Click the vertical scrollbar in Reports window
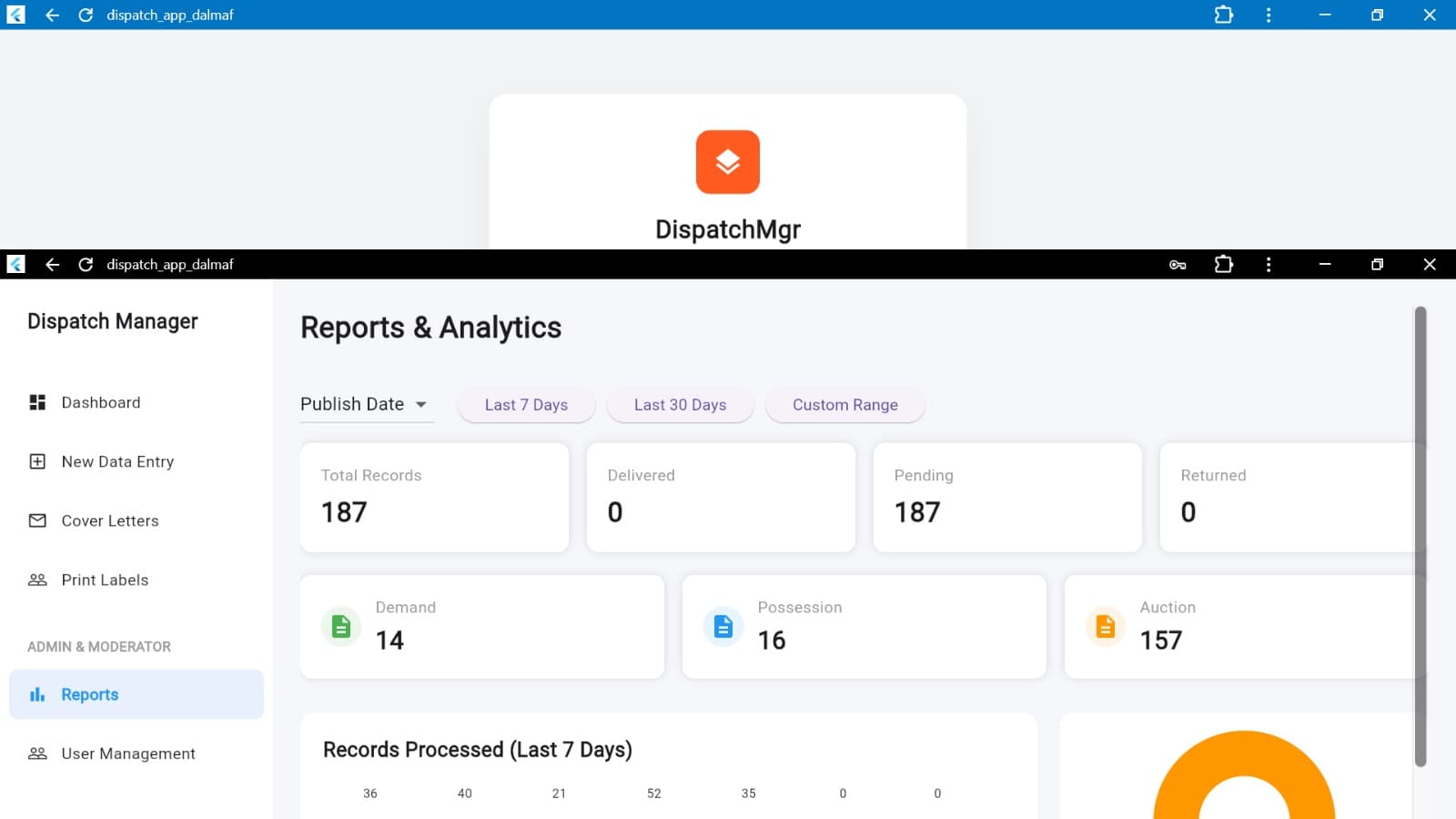 [x=1420, y=537]
